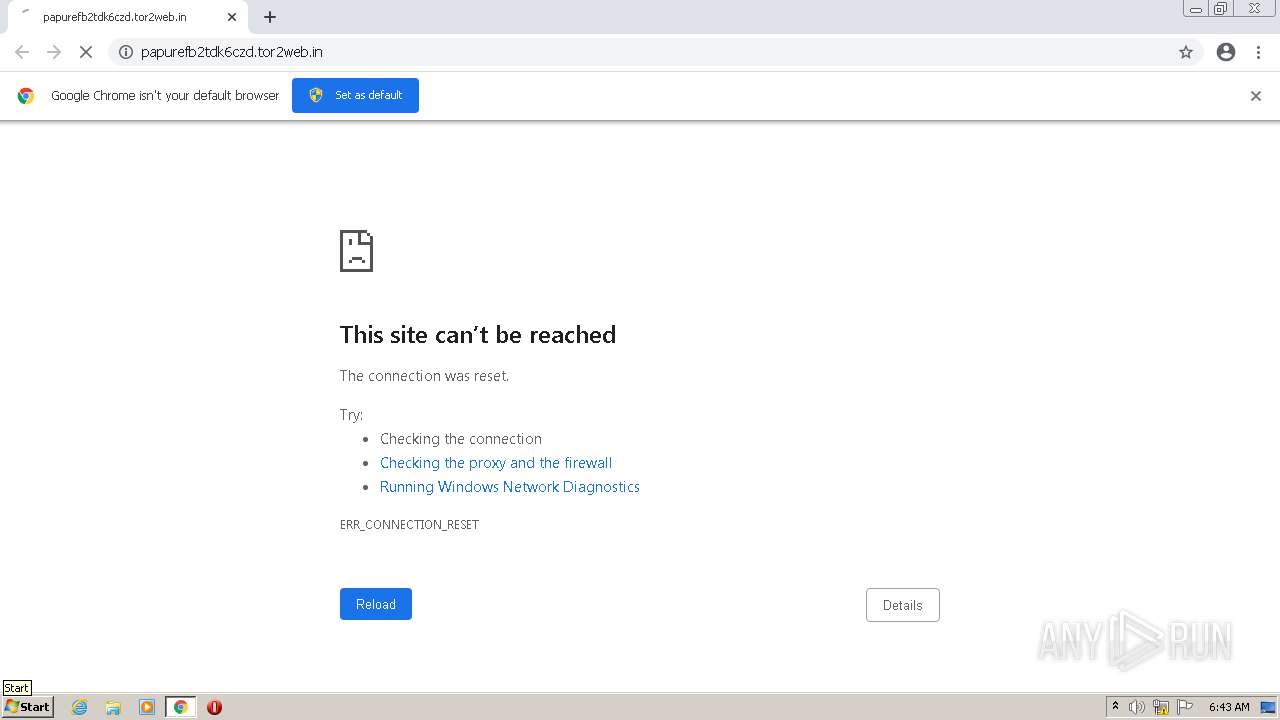The image size is (1280, 720).
Task: Click the Reload button
Action: click(376, 604)
